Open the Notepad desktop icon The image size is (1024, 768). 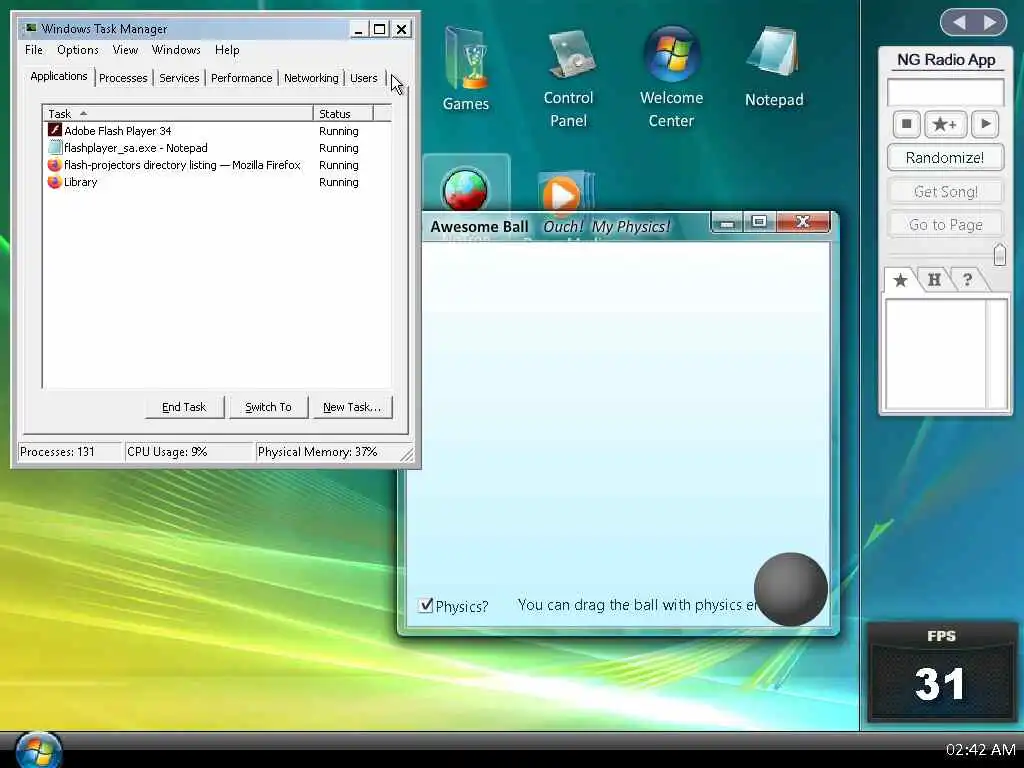774,67
